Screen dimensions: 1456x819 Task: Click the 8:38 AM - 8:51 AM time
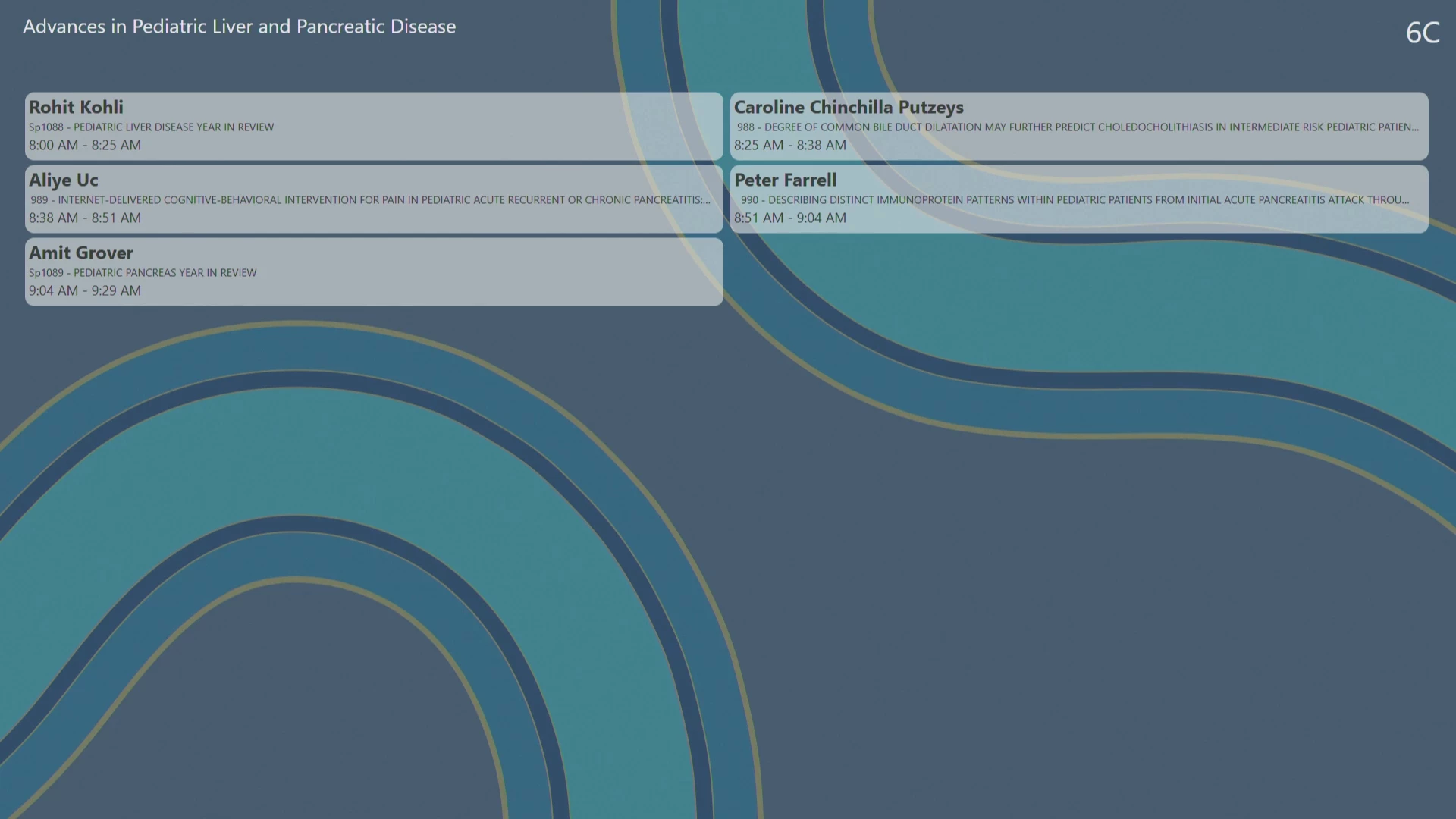pyautogui.click(x=85, y=218)
